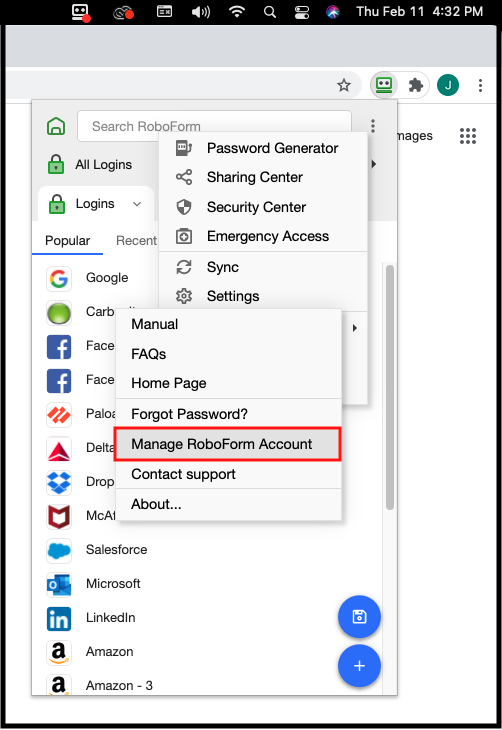
Task: Click the blue plus add button
Action: [359, 666]
